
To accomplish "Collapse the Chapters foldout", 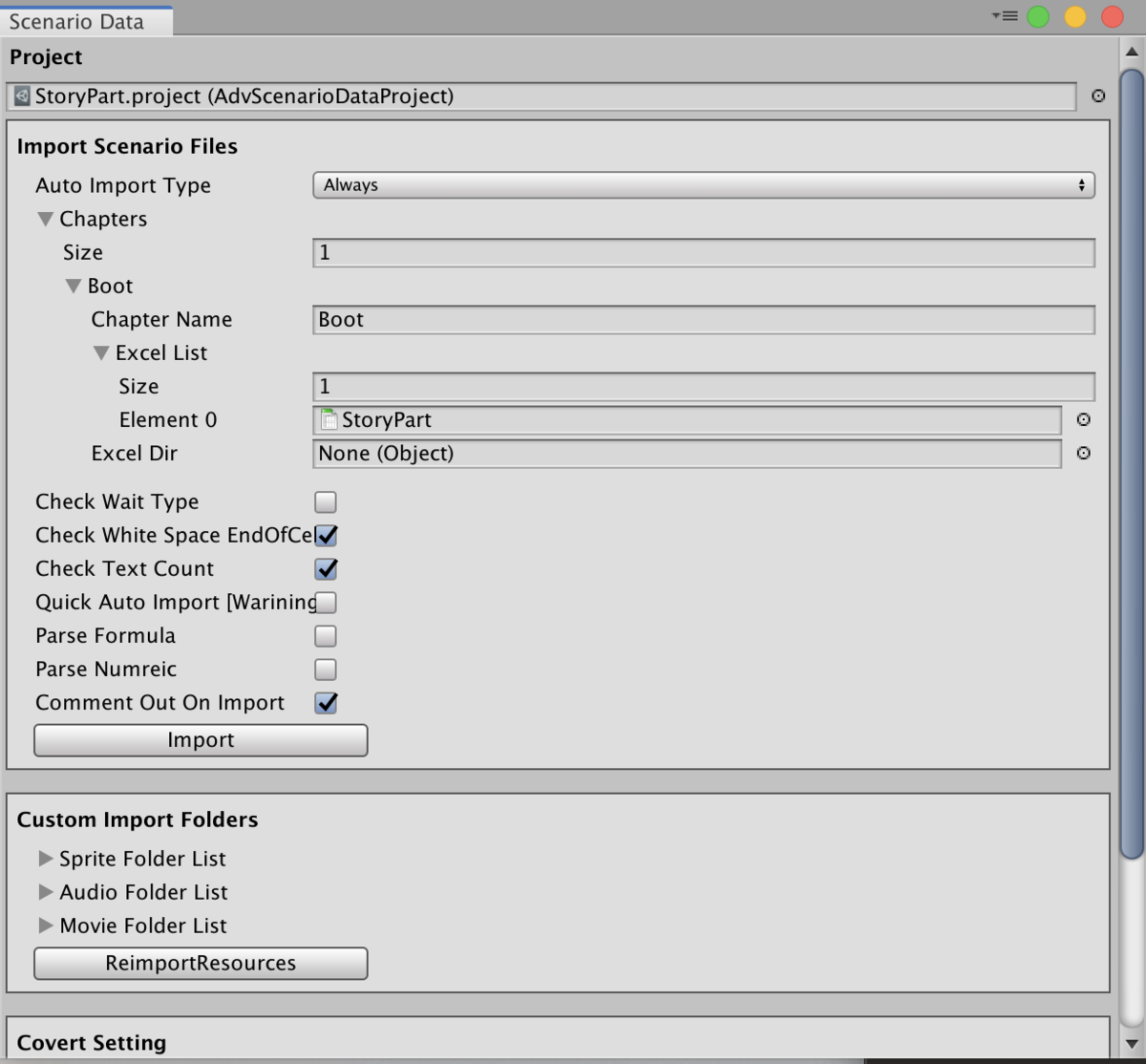I will coord(45,219).
